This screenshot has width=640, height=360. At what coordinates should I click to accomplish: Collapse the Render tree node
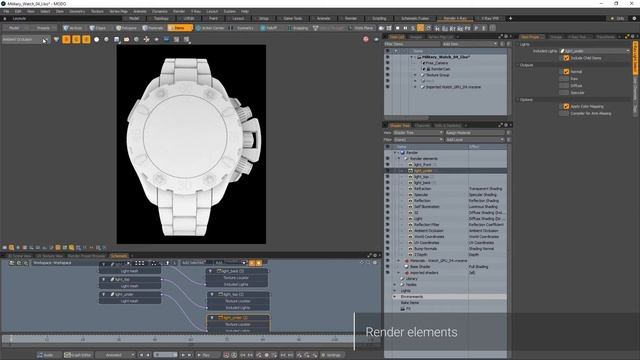(x=395, y=153)
